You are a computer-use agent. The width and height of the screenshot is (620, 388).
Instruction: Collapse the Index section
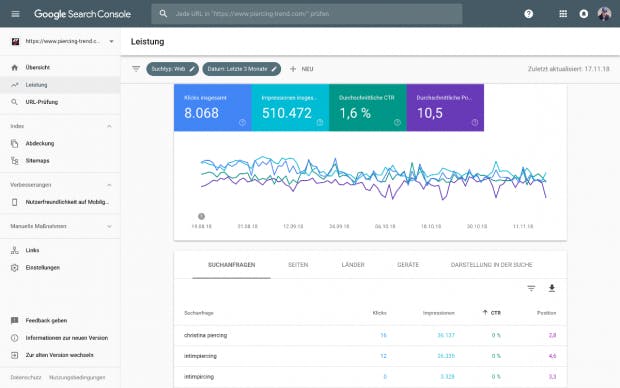[x=109, y=126]
